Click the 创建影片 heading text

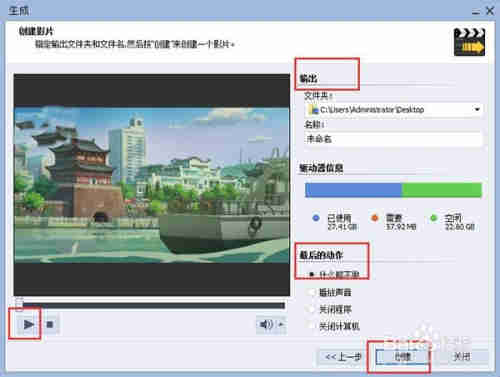click(36, 31)
